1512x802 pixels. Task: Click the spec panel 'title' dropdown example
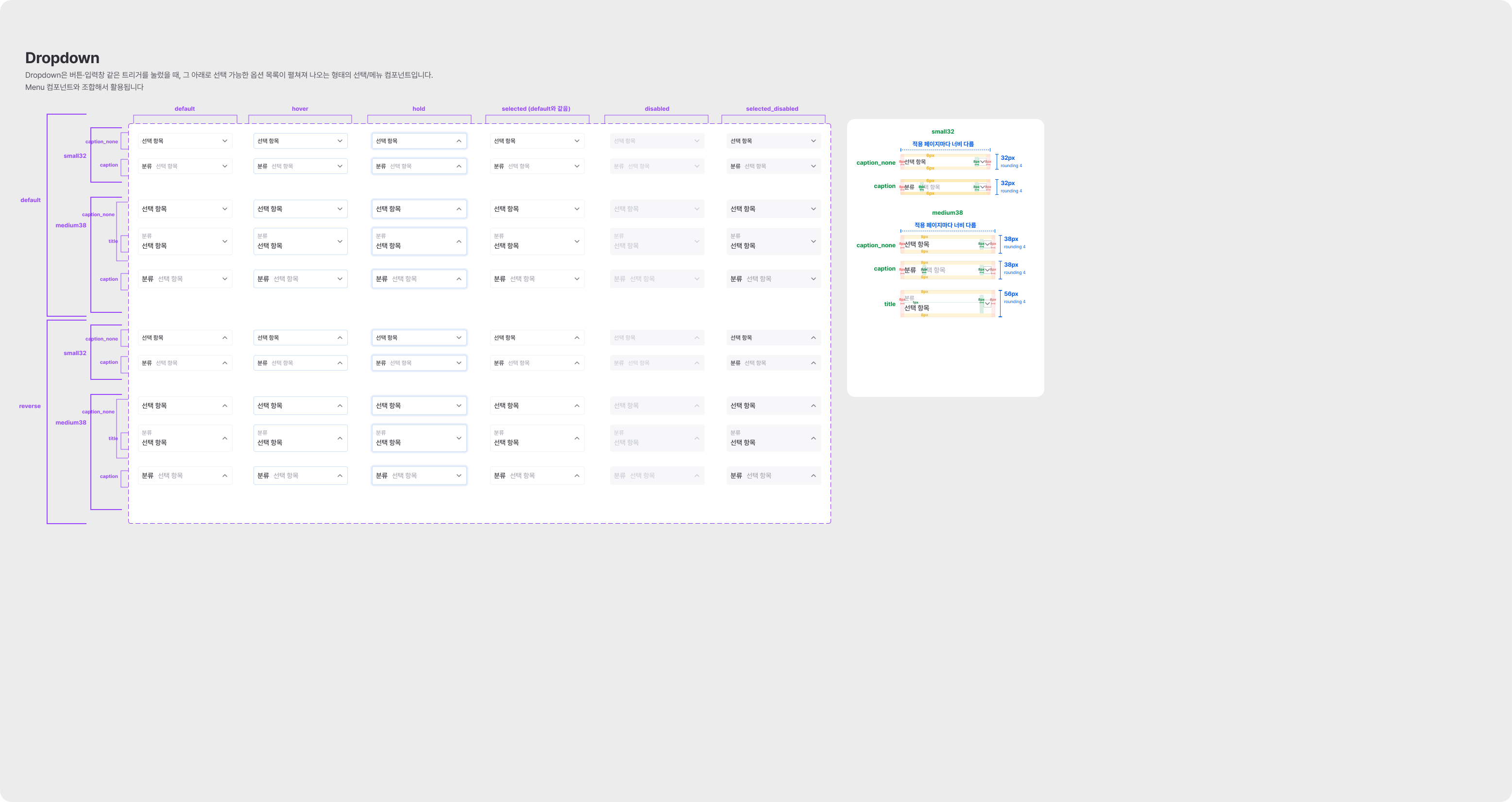(x=947, y=304)
